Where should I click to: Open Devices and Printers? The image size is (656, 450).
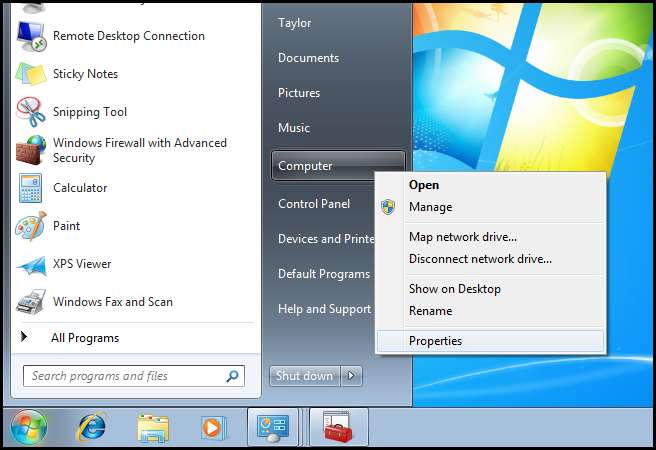(x=326, y=239)
